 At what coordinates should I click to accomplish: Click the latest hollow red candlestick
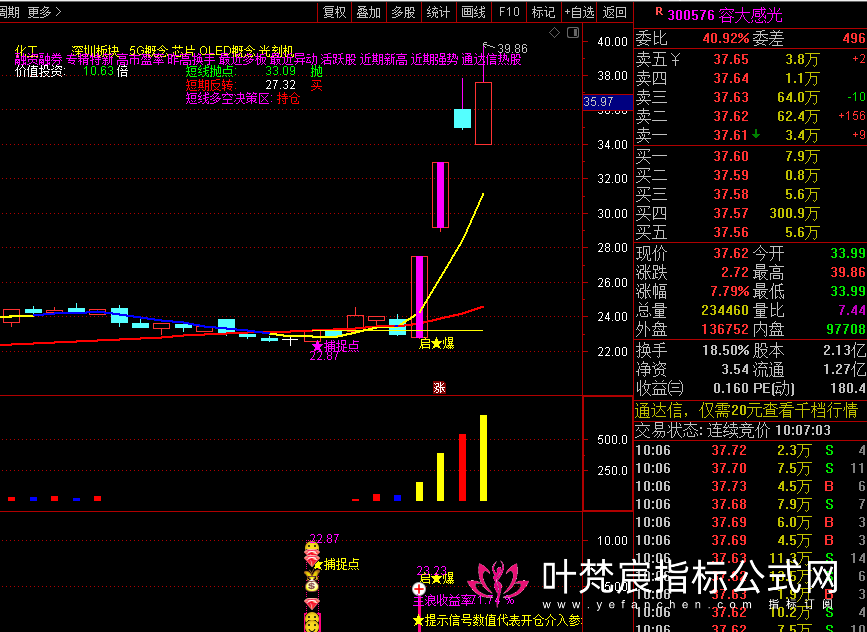[x=483, y=113]
